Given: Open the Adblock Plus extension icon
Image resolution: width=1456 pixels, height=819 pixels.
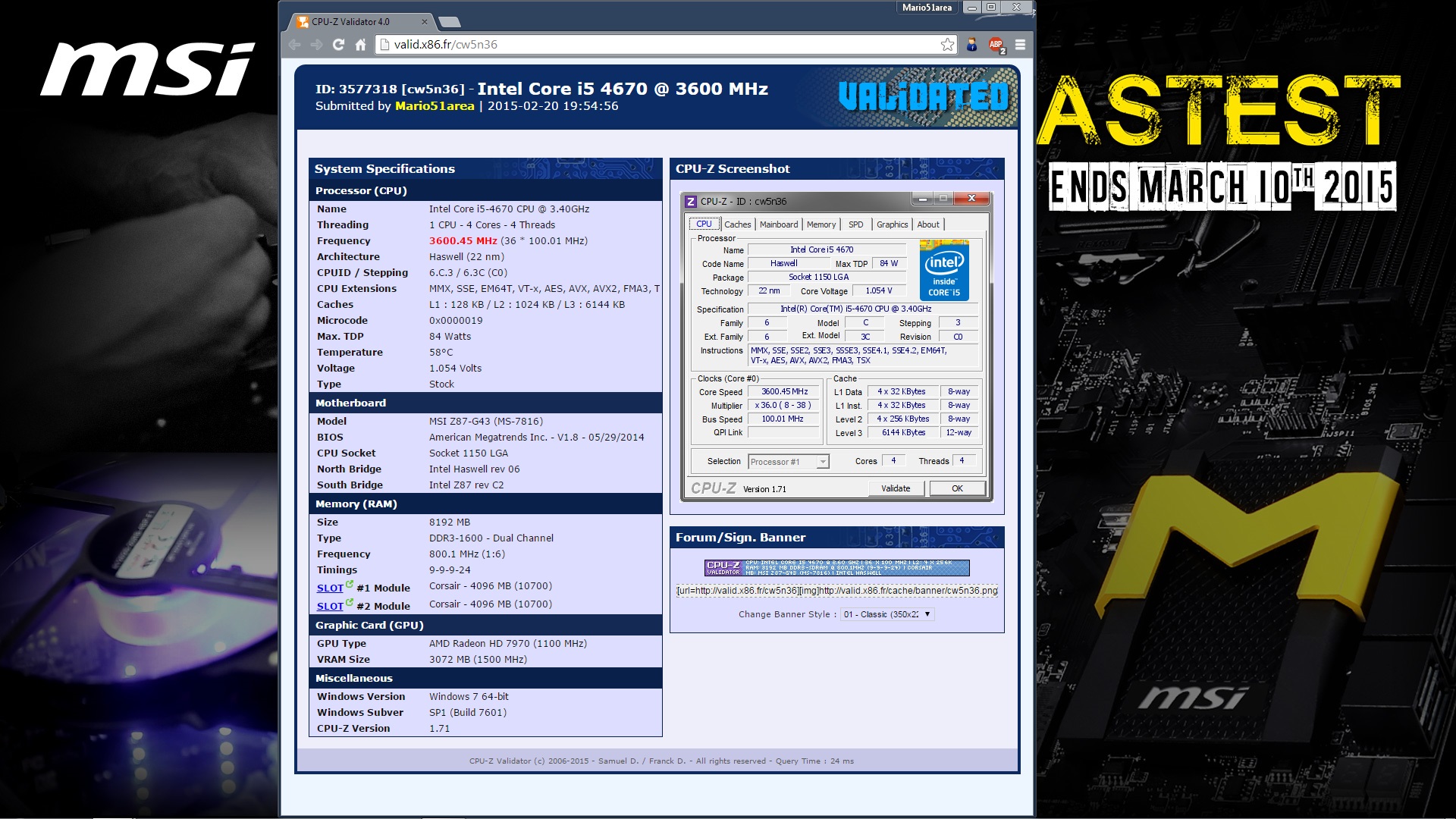Looking at the screenshot, I should point(996,45).
